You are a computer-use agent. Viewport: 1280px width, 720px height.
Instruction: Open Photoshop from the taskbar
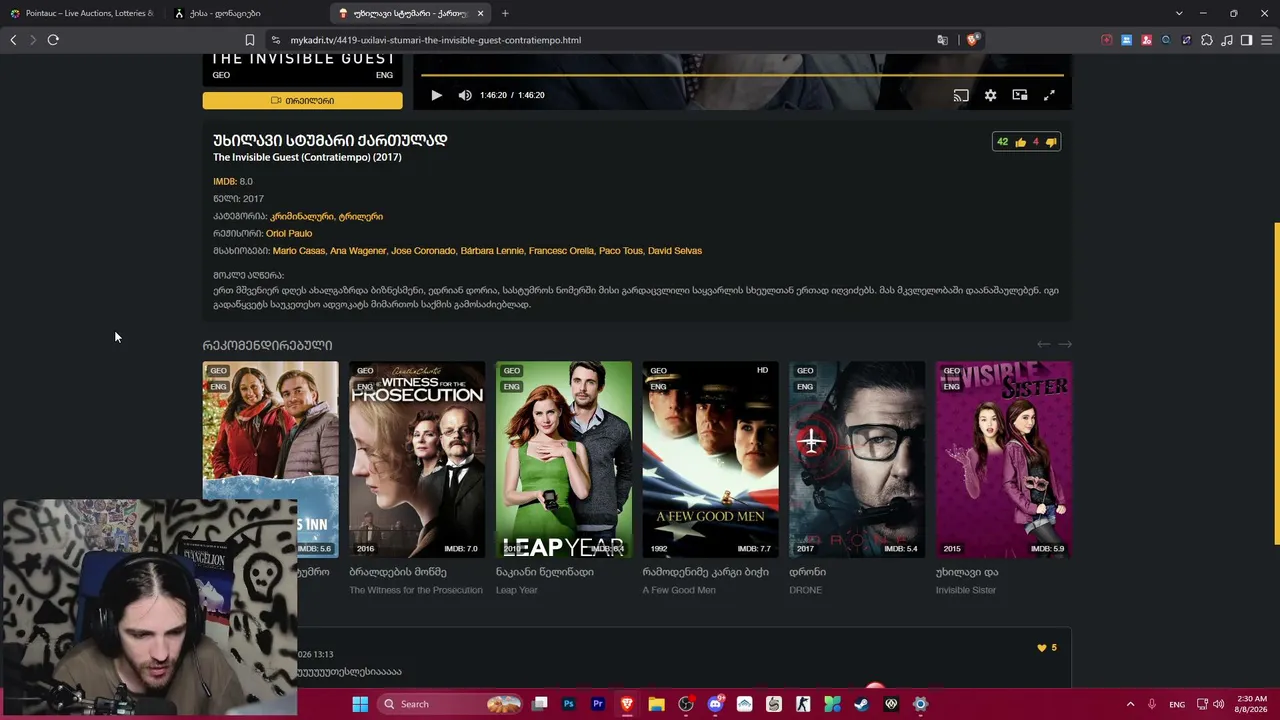coord(569,704)
